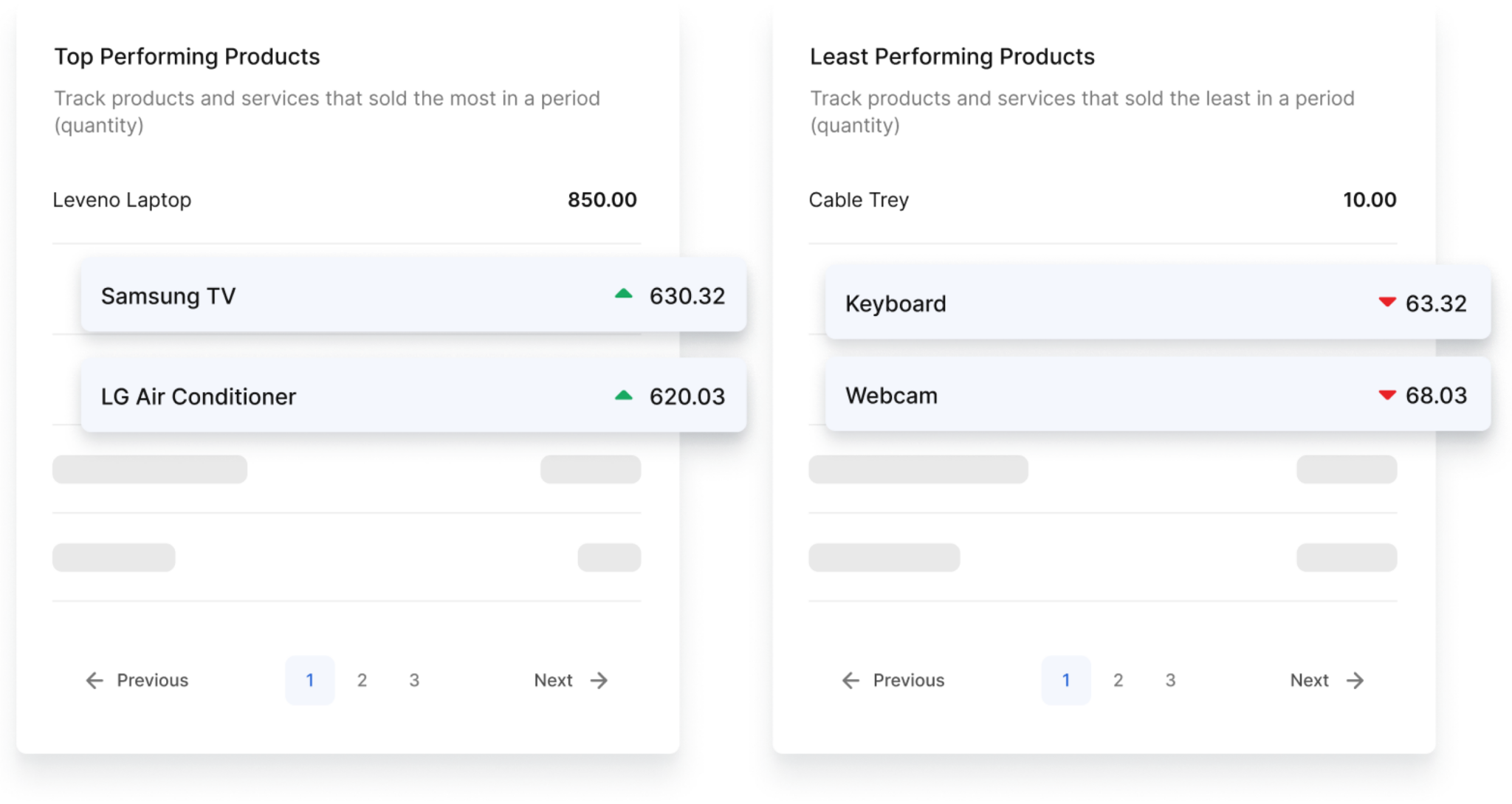
Task: Click the left arrow icon in Top Performing Products
Action: [93, 680]
